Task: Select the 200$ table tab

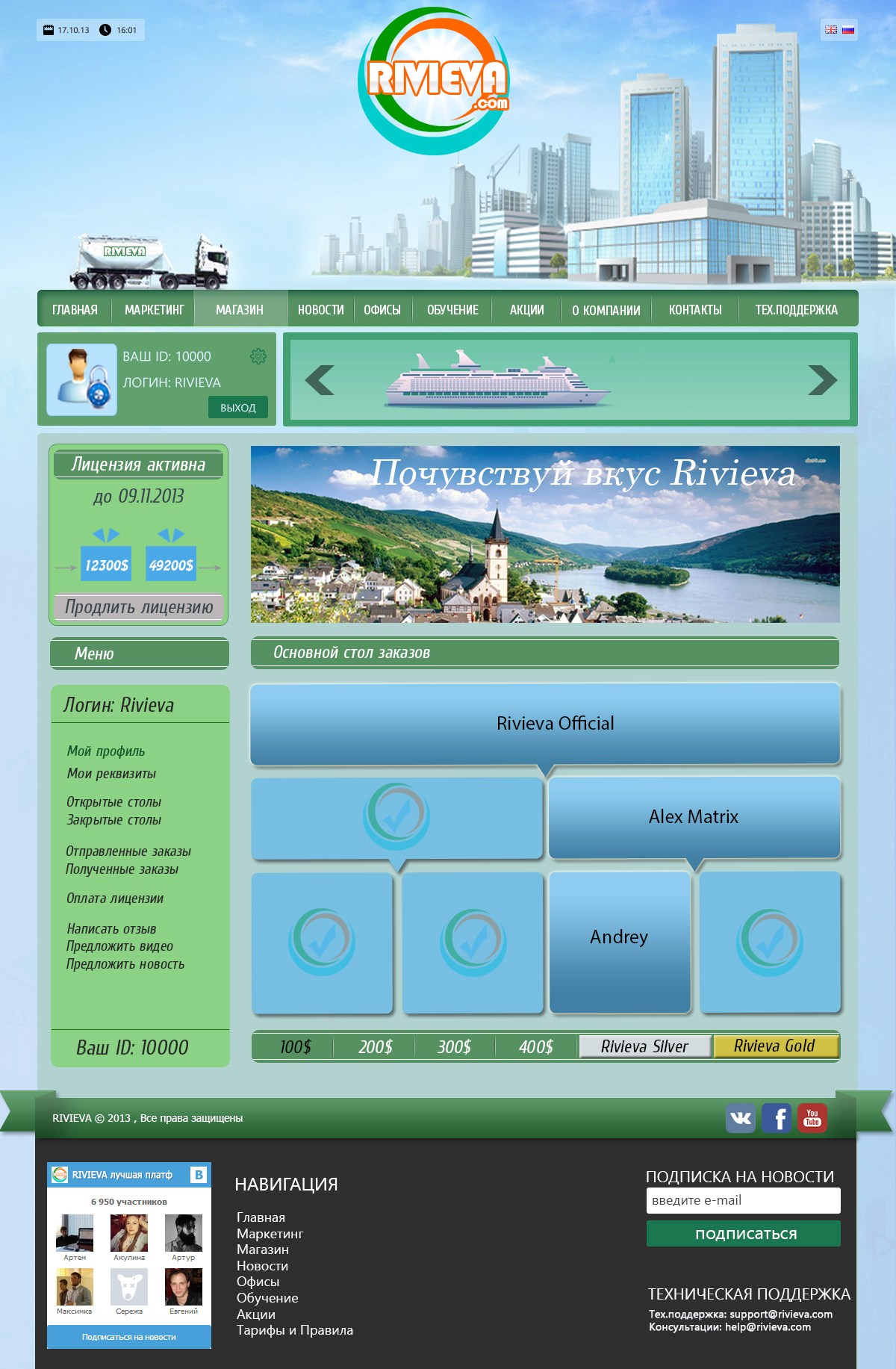Action: tap(375, 1046)
